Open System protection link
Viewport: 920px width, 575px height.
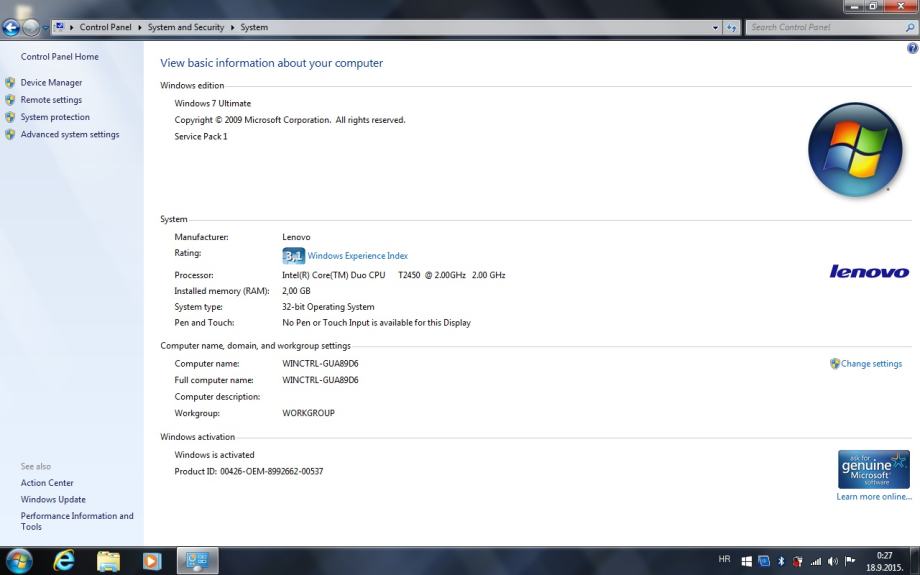[55, 117]
